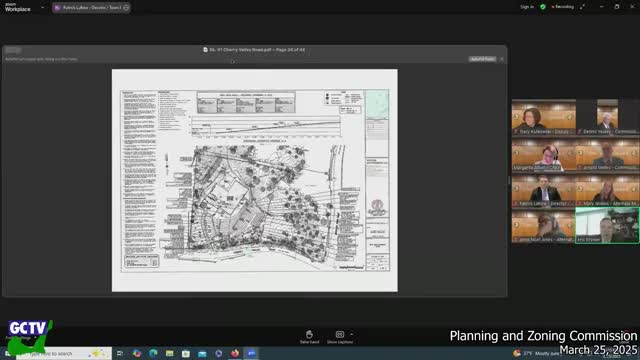Click the red Recording indicator
This screenshot has width=640, height=360.
click(x=563, y=7)
